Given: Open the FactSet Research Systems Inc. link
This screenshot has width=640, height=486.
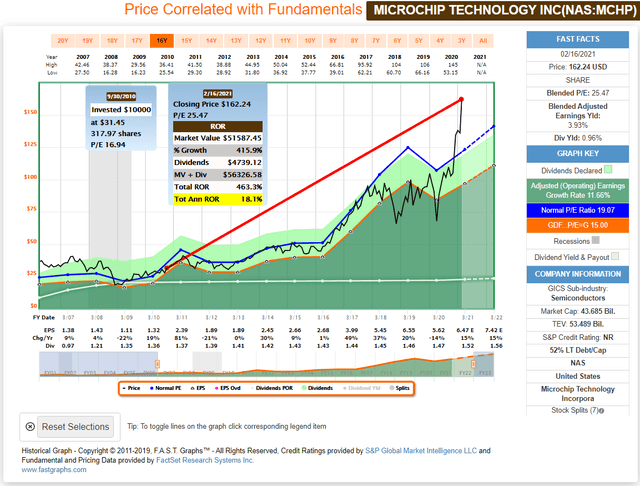Looking at the screenshot, I should 205,460.
